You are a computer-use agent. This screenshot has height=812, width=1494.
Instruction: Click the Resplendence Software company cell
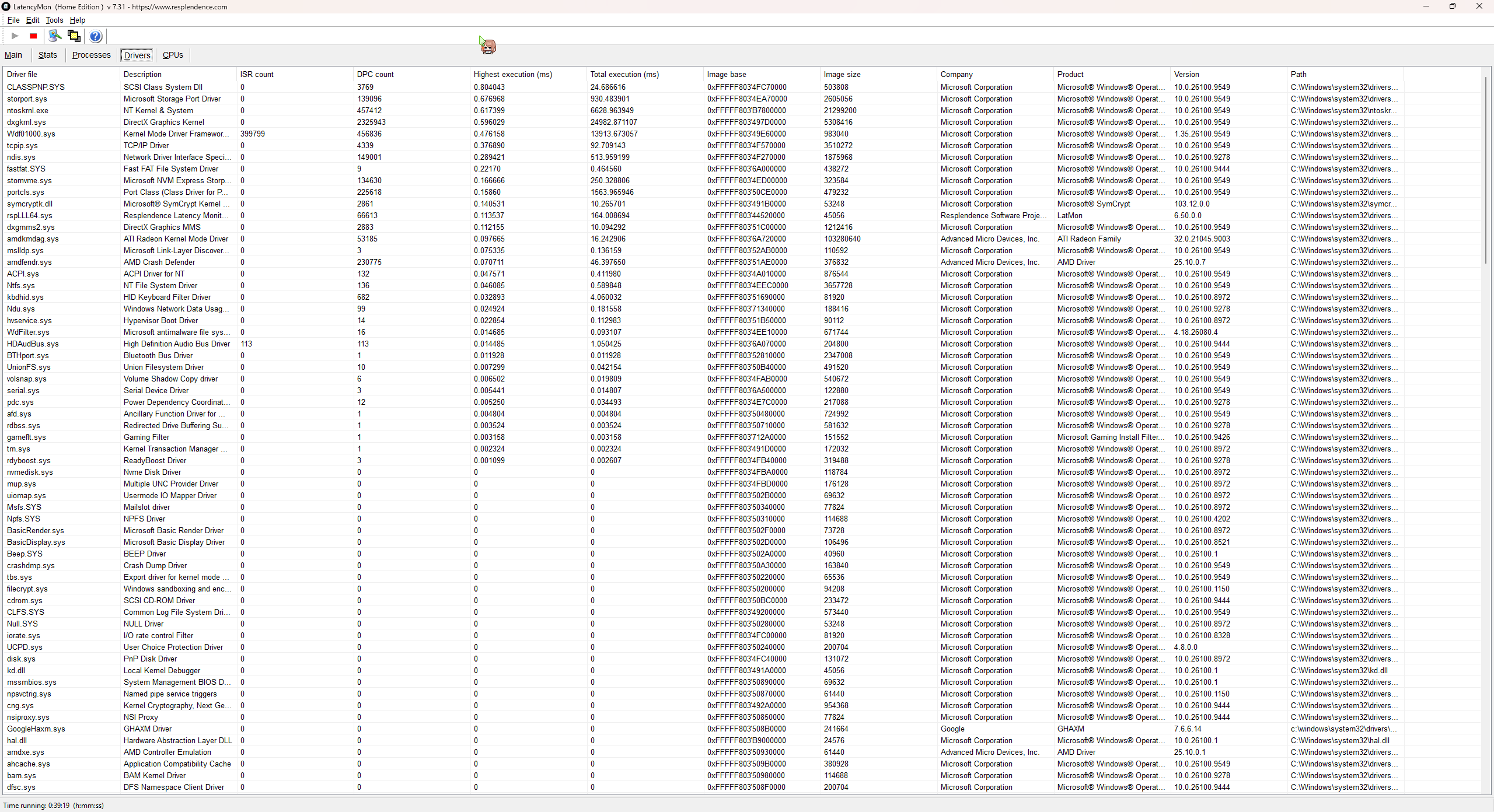coord(994,215)
